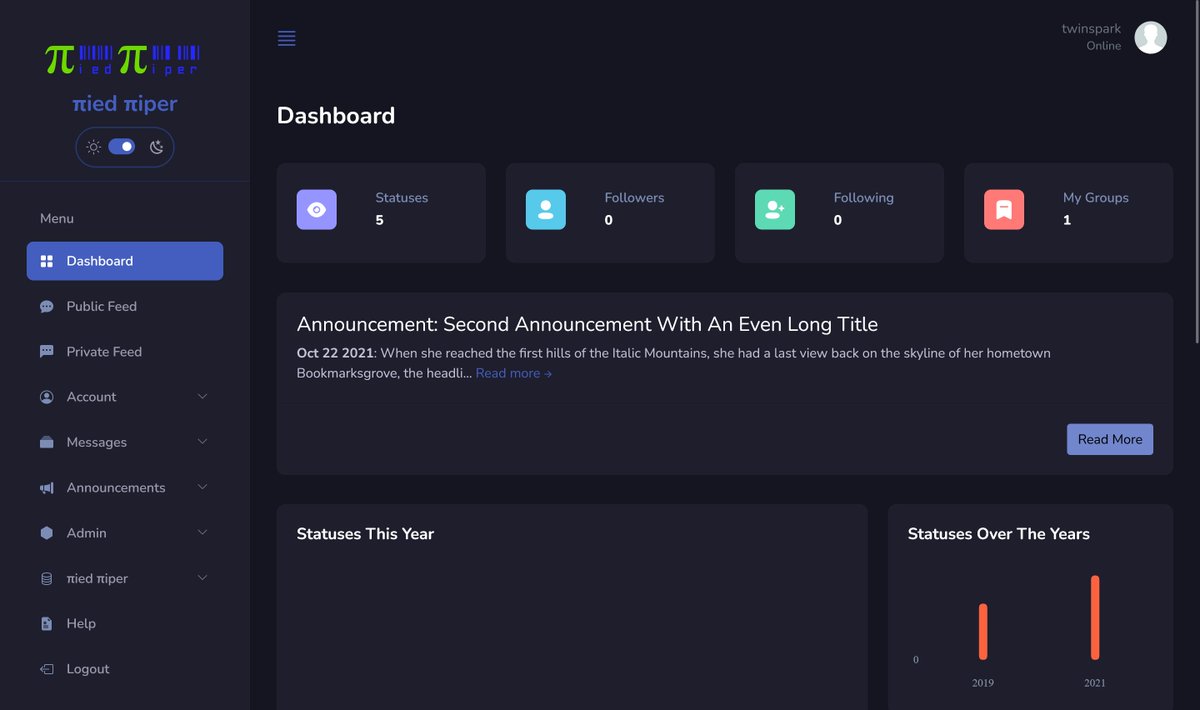Image resolution: width=1200 pixels, height=710 pixels.
Task: Click the πied πiper database icon
Action: click(46, 578)
